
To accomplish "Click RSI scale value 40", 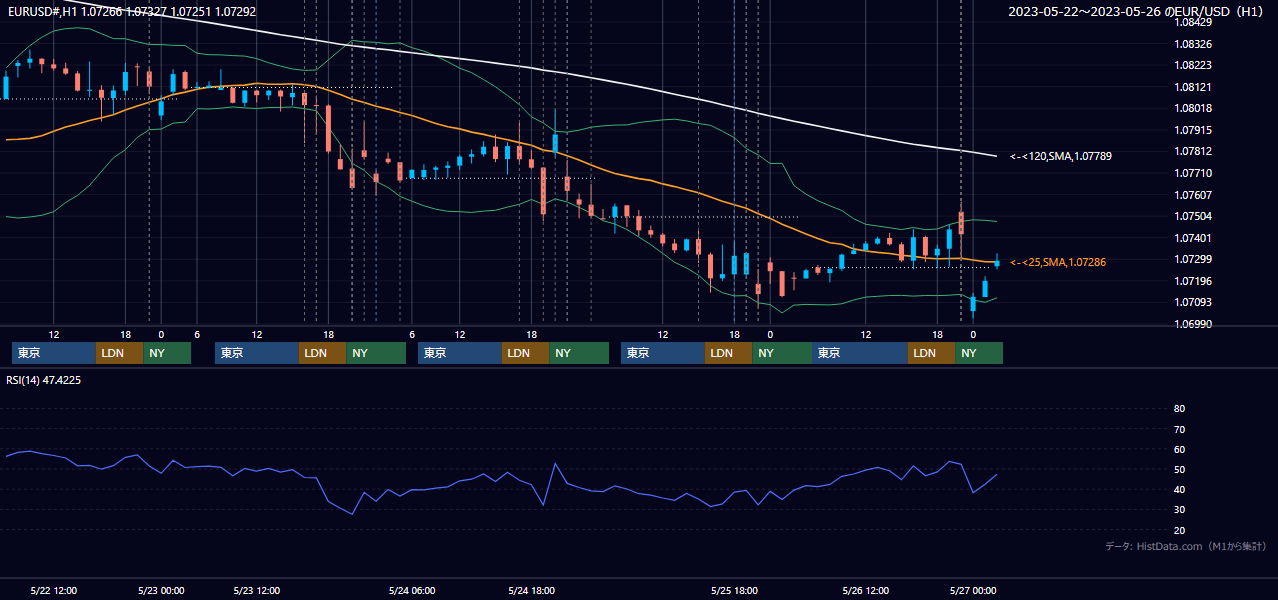I will 1179,489.
